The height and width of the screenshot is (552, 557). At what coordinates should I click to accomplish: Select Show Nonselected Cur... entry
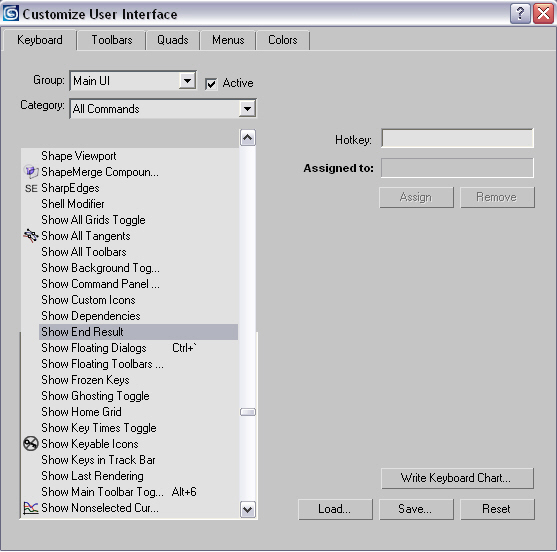[x=100, y=508]
